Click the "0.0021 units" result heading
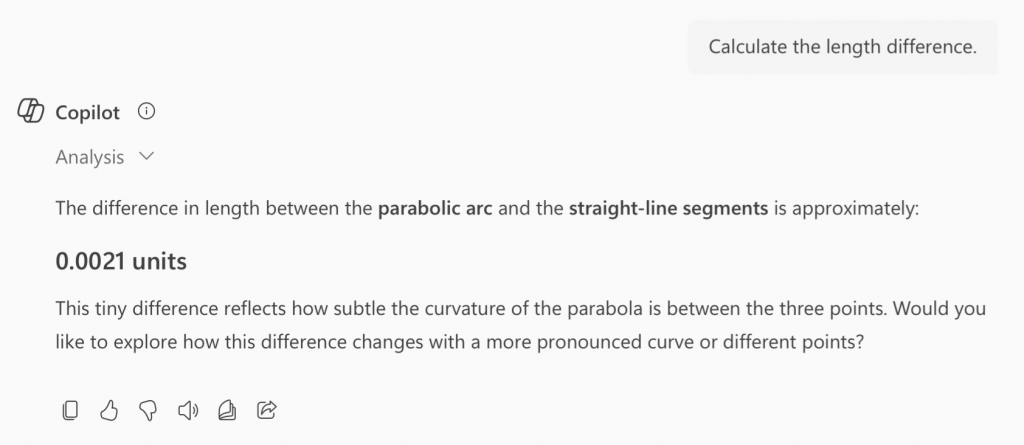The height and width of the screenshot is (445, 1024). point(121,262)
